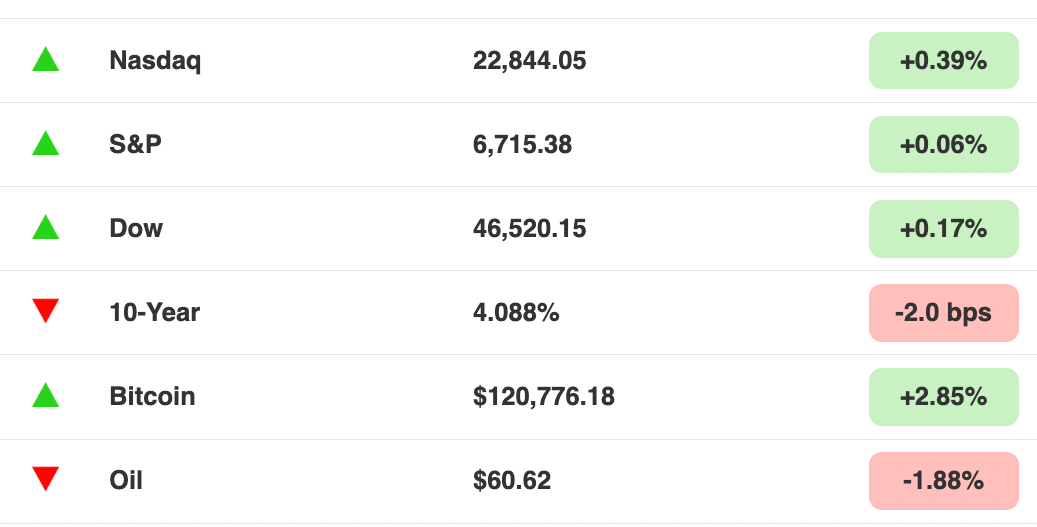The width and height of the screenshot is (1037, 527).
Task: Click the Oil -1.88% red badge
Action: pos(944,481)
